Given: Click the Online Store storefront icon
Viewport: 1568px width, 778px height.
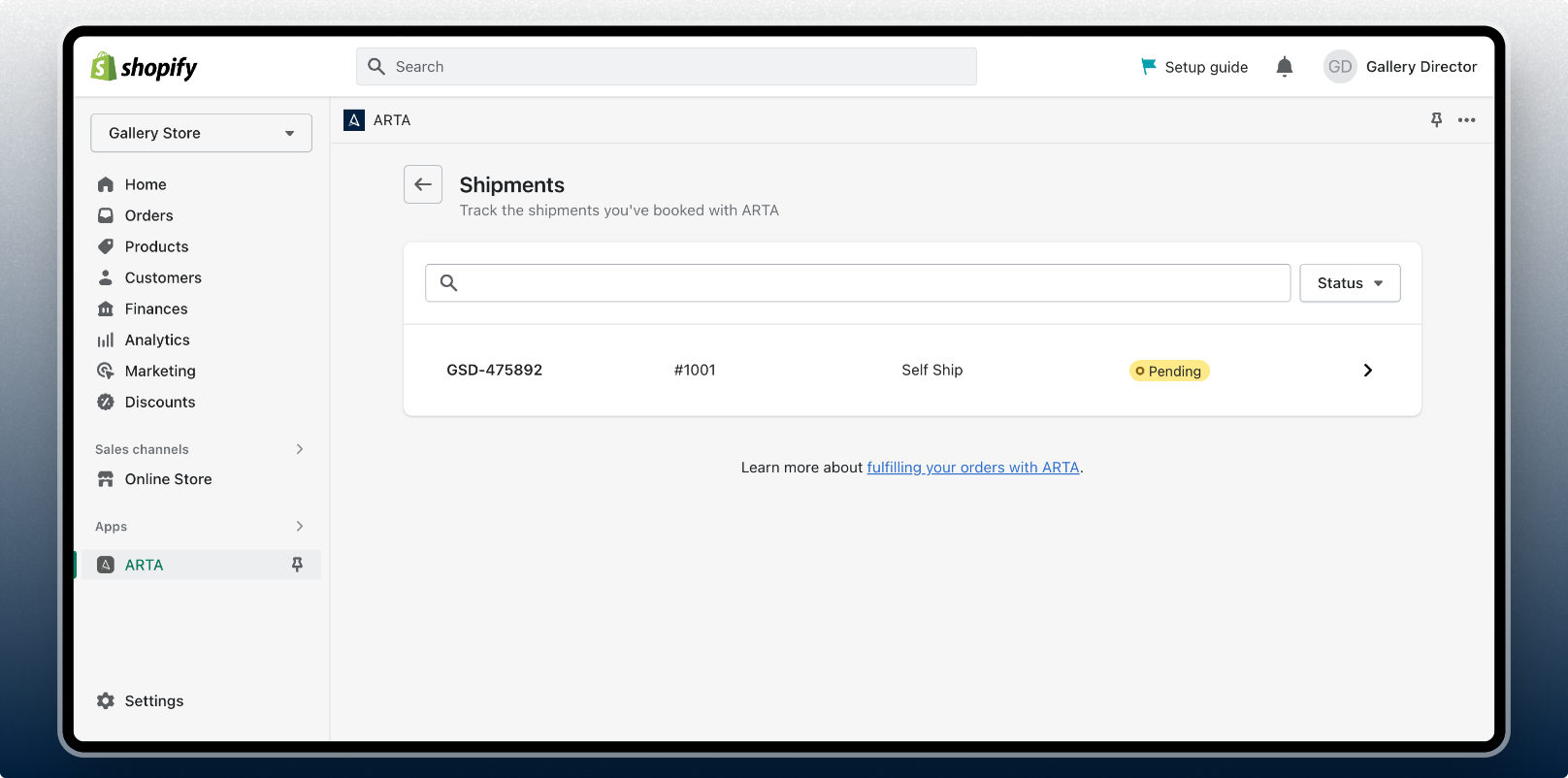Looking at the screenshot, I should point(106,479).
